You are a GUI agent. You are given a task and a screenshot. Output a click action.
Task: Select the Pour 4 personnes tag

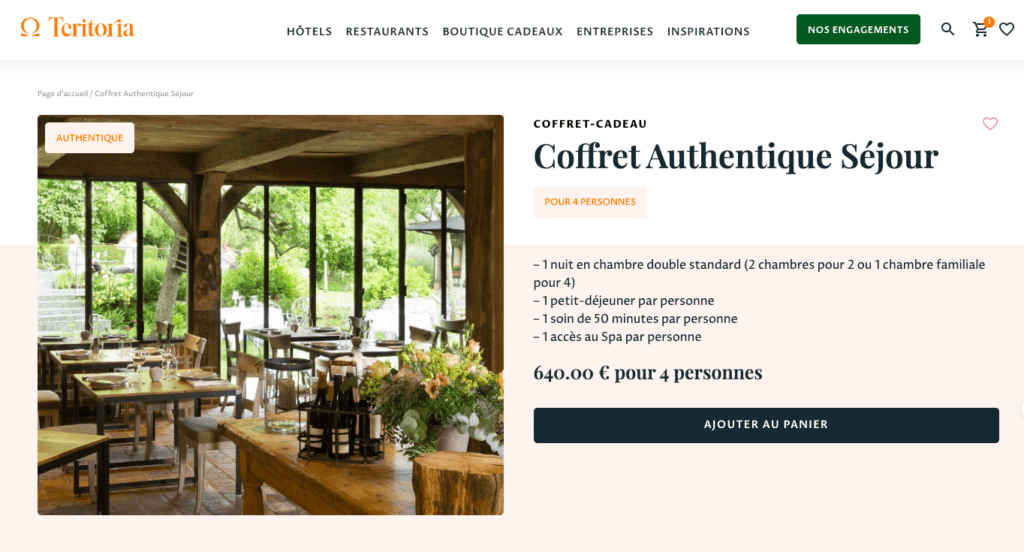(590, 202)
